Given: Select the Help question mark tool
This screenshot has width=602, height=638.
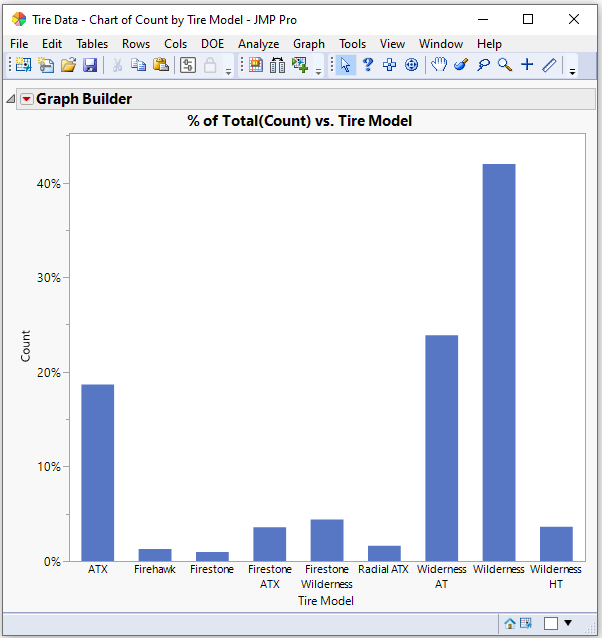Looking at the screenshot, I should 367,65.
